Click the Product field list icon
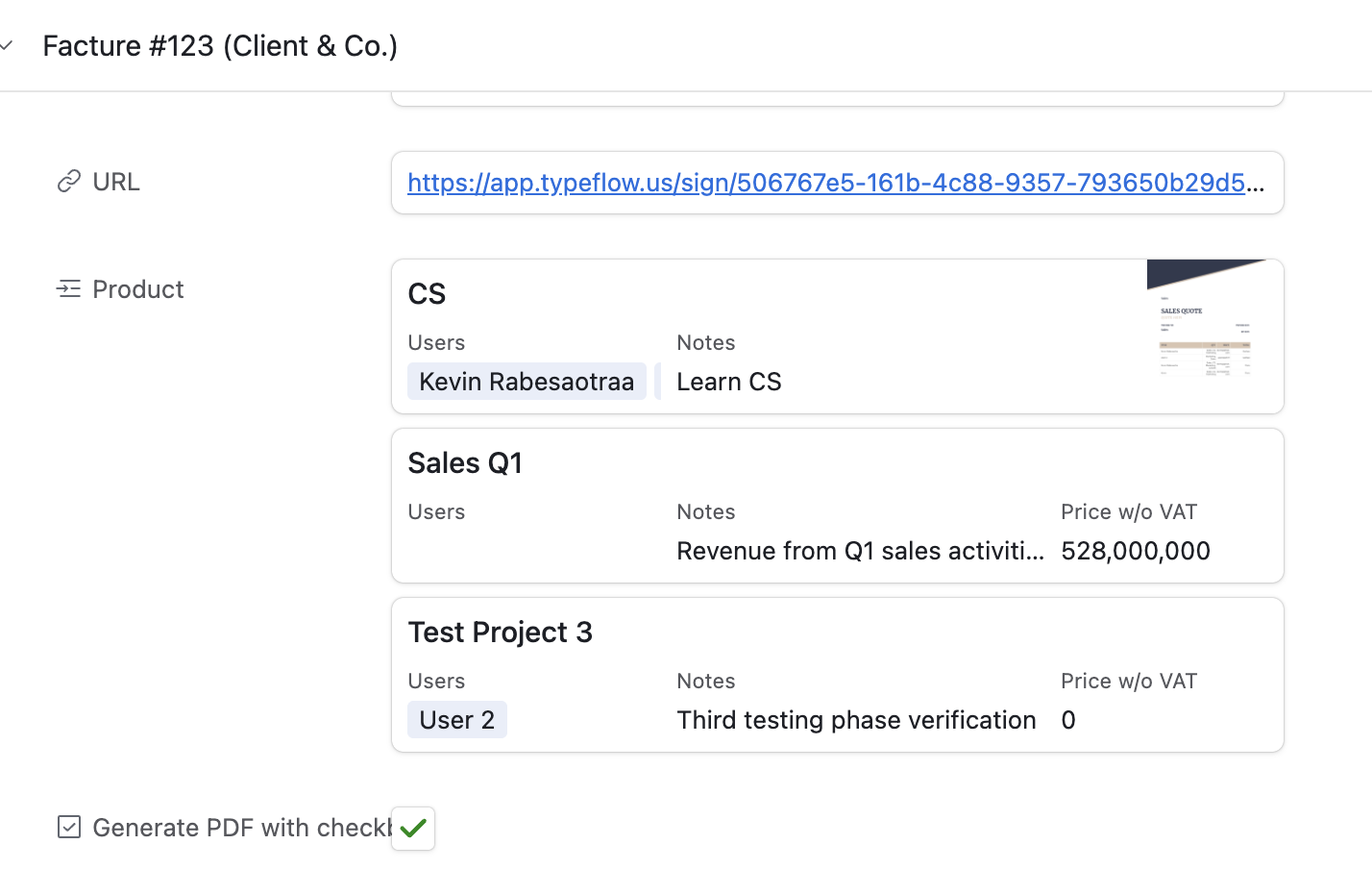This screenshot has height=894, width=1372. pyautogui.click(x=68, y=289)
